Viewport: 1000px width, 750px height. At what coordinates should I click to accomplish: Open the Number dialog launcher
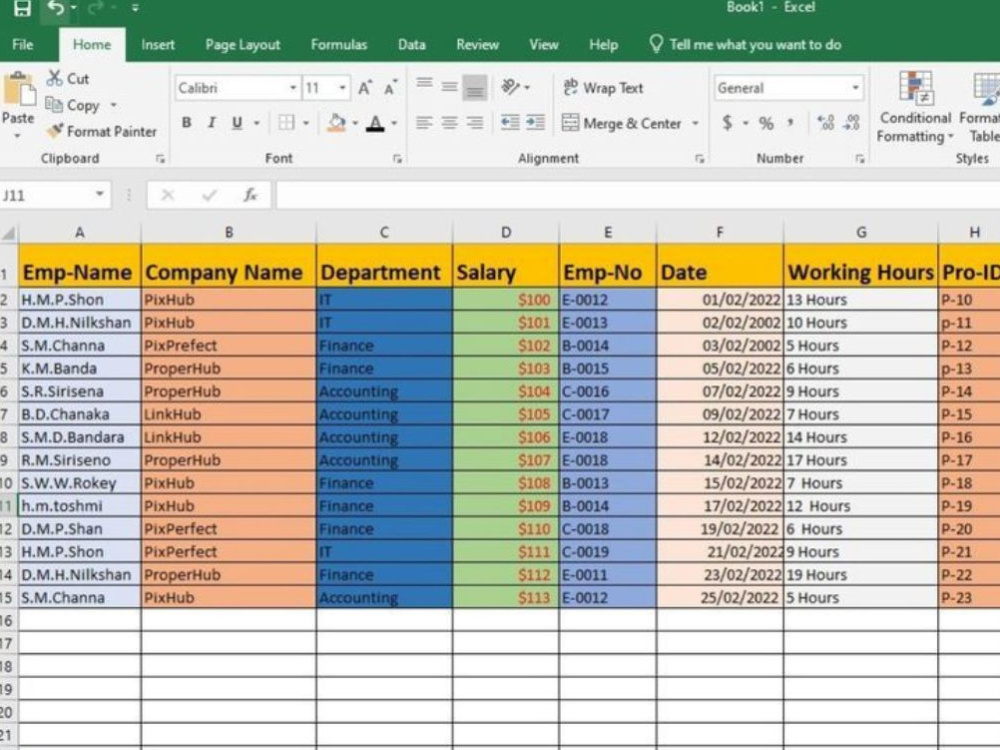pos(860,159)
